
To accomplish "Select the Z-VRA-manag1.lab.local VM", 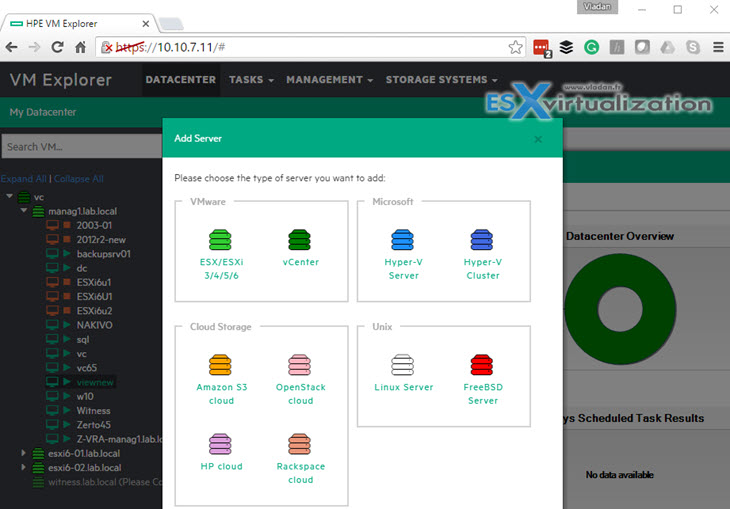I will pos(119,439).
